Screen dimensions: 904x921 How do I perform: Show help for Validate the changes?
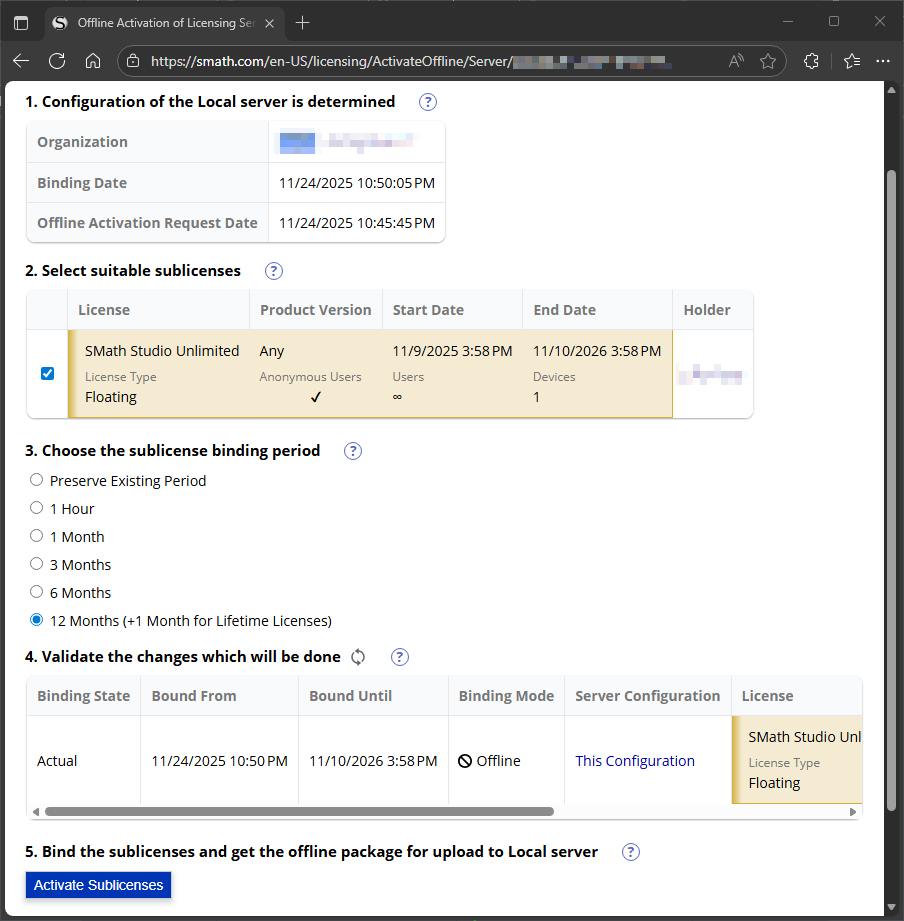tap(399, 657)
